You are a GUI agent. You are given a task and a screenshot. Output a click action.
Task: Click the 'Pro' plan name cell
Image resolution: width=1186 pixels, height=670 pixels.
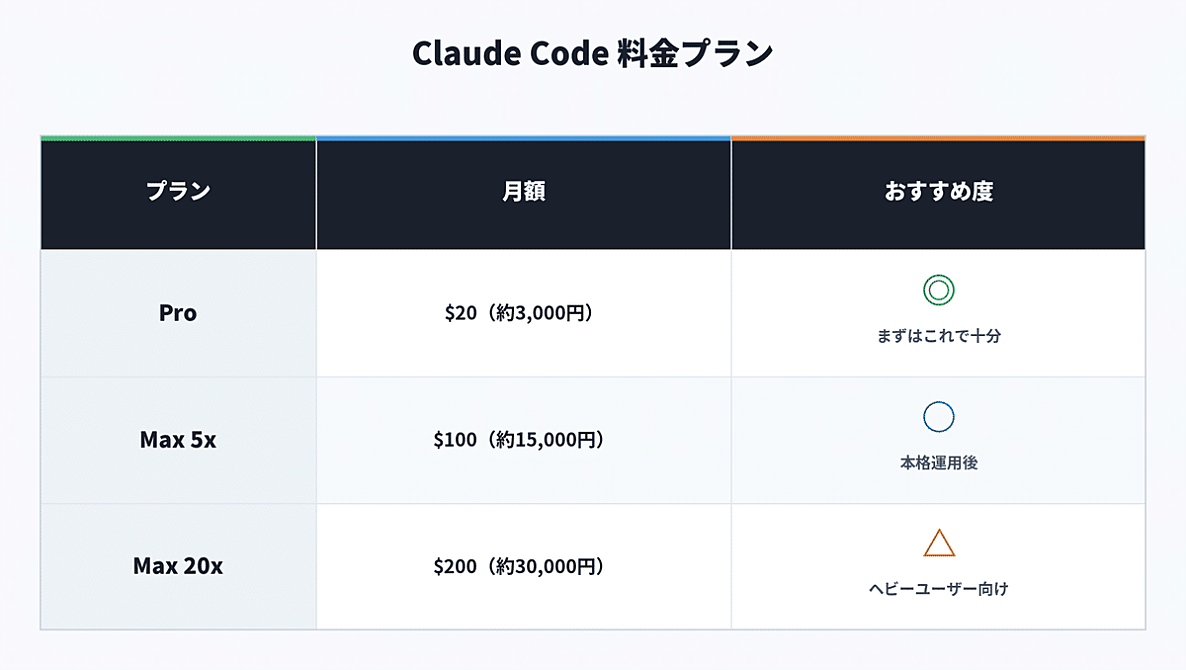point(178,313)
